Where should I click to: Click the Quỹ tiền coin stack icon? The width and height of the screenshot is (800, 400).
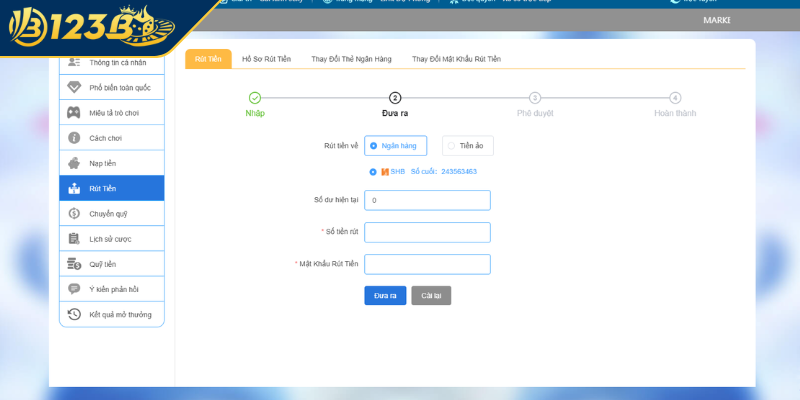pos(74,264)
